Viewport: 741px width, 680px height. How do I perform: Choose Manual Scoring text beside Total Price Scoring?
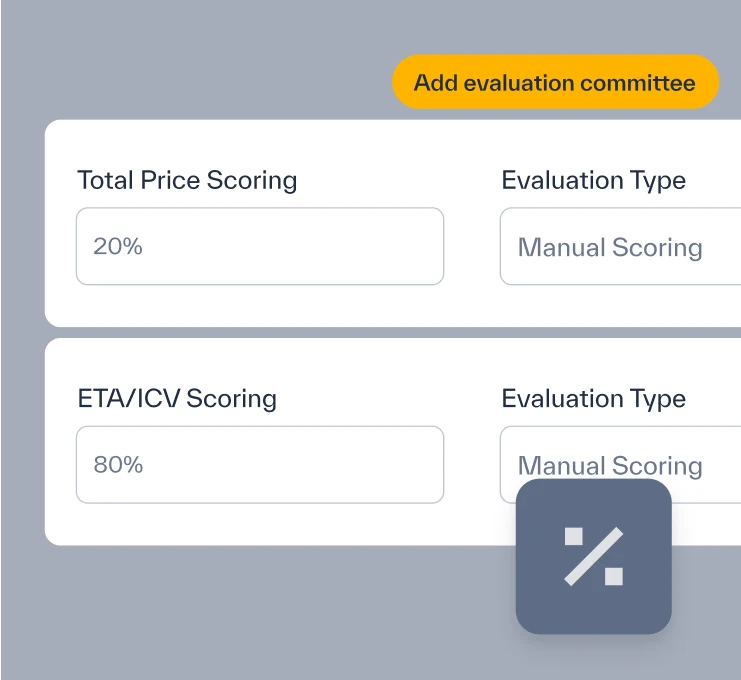610,248
